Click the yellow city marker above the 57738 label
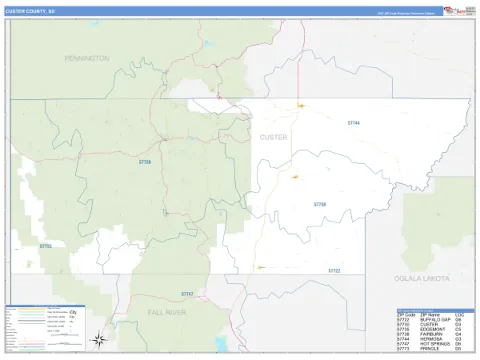 pyautogui.click(x=295, y=177)
